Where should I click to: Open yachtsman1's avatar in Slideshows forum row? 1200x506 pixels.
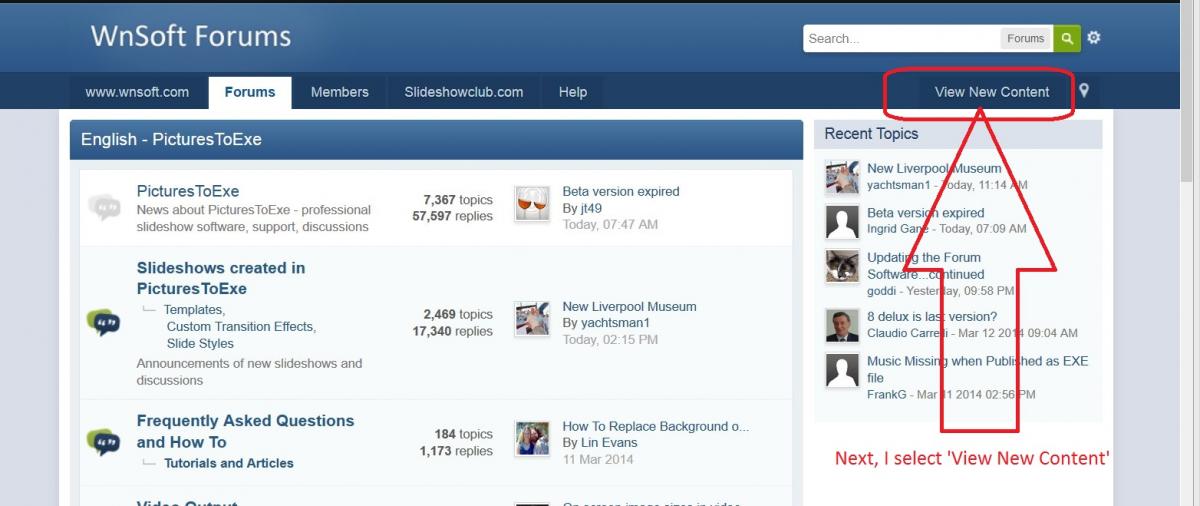532,318
